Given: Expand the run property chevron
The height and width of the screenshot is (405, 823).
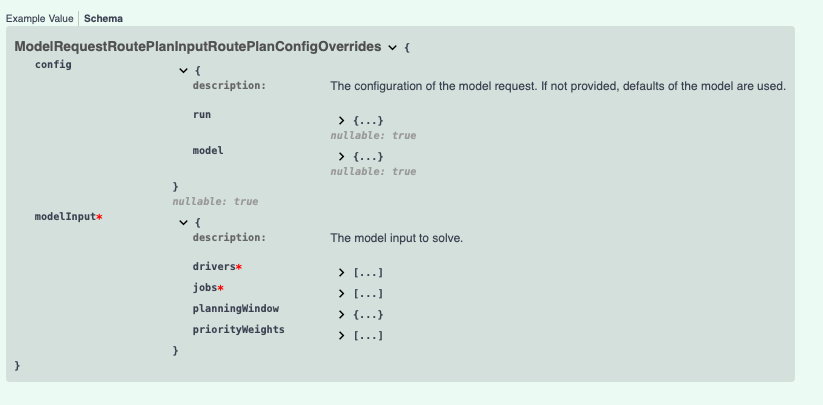Looking at the screenshot, I should click(342, 121).
